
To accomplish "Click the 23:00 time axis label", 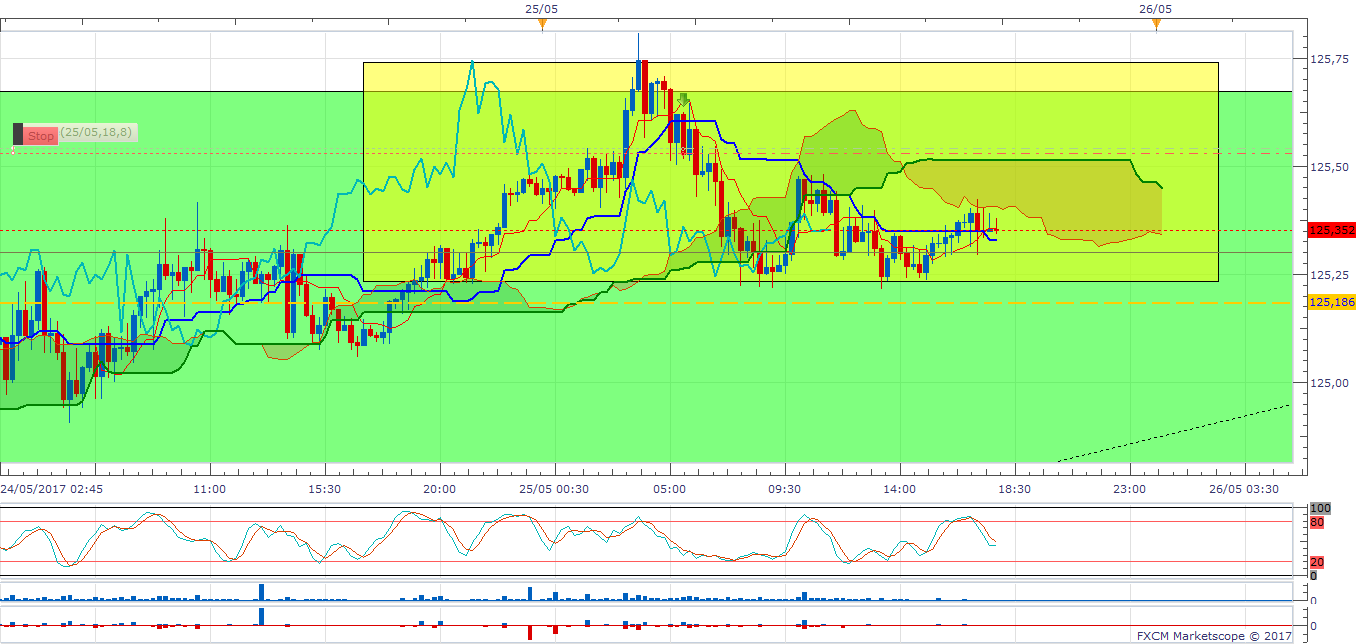I will (1130, 490).
